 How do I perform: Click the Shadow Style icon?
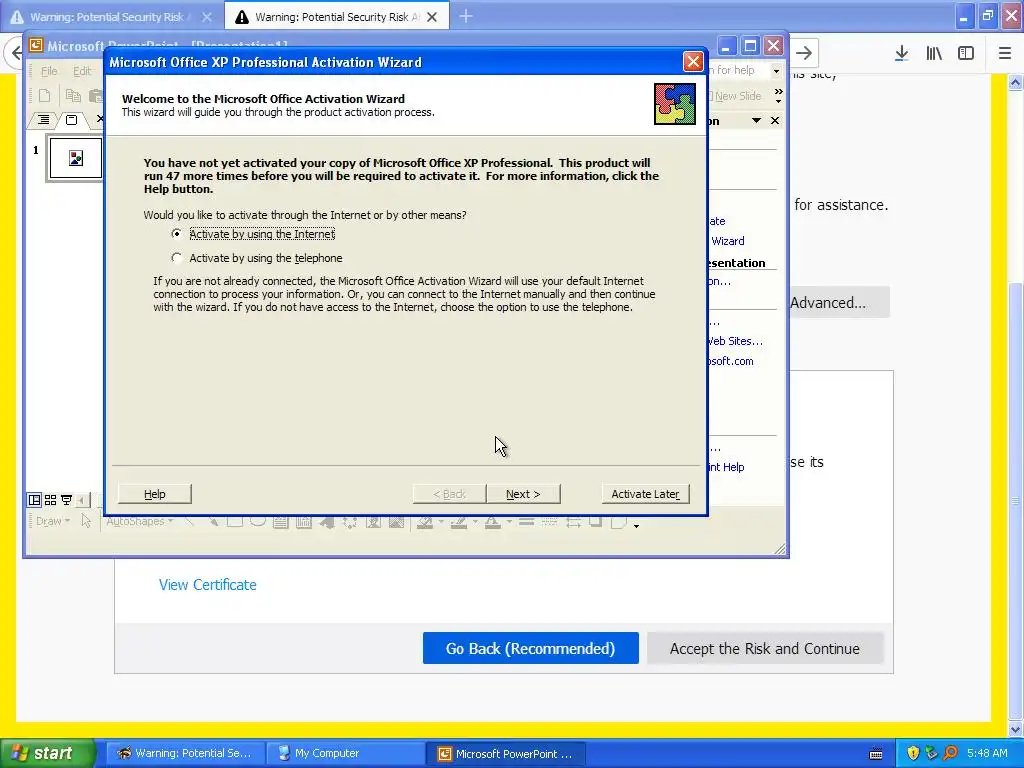(596, 521)
